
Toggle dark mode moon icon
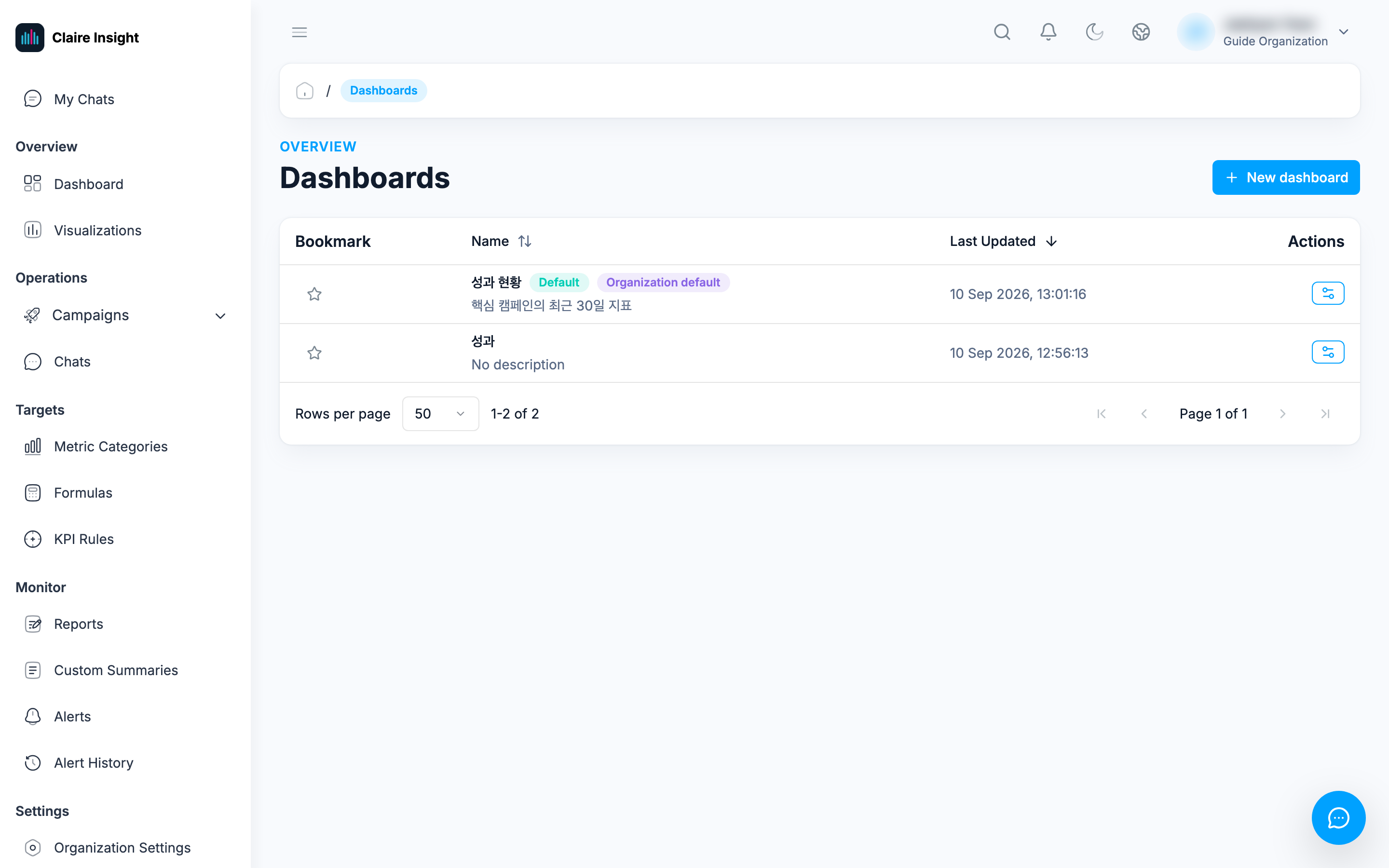click(1094, 32)
